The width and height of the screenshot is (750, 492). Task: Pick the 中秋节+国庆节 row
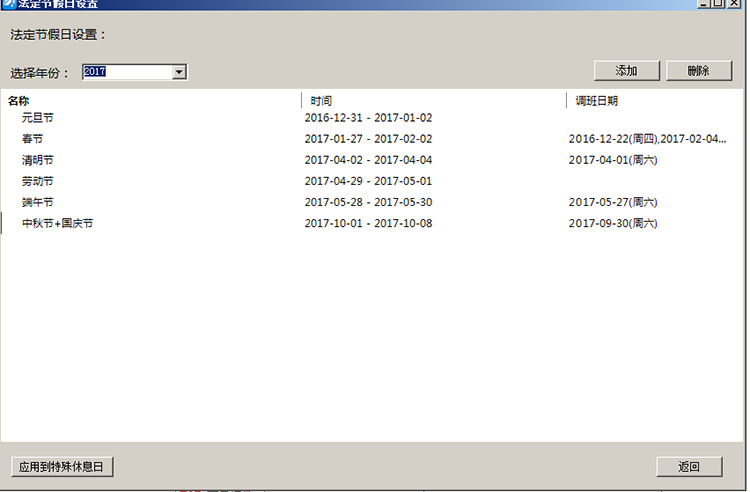57,223
